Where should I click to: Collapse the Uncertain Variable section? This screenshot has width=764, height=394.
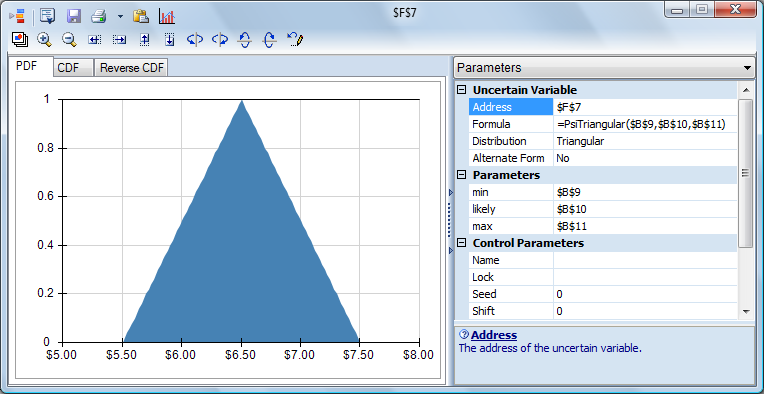tap(462, 90)
